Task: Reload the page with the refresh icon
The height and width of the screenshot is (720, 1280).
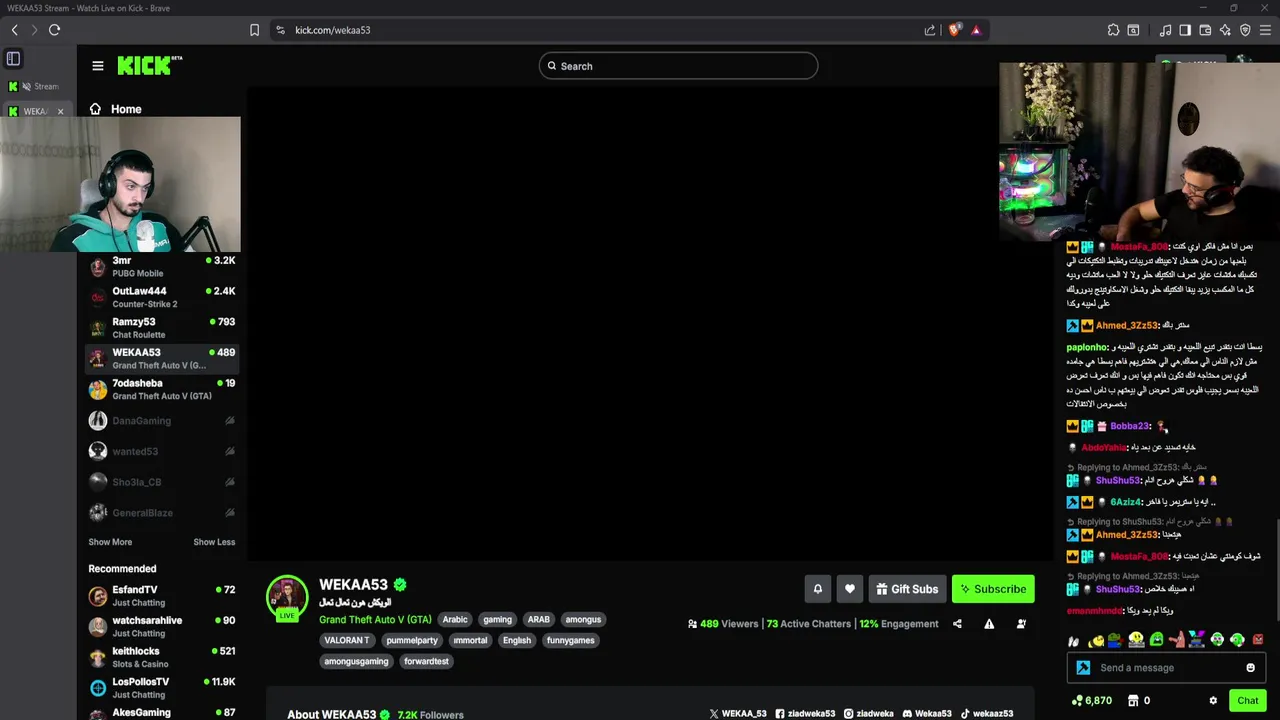Action: [x=54, y=30]
